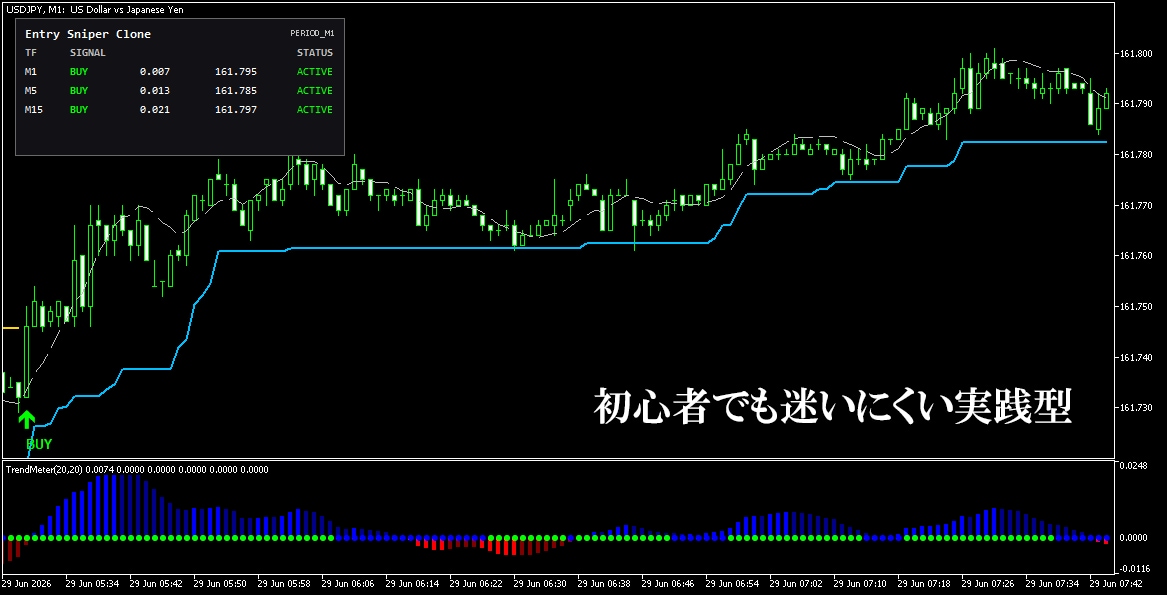
Task: Click 161.740 on the price axis
Action: click(1137, 357)
